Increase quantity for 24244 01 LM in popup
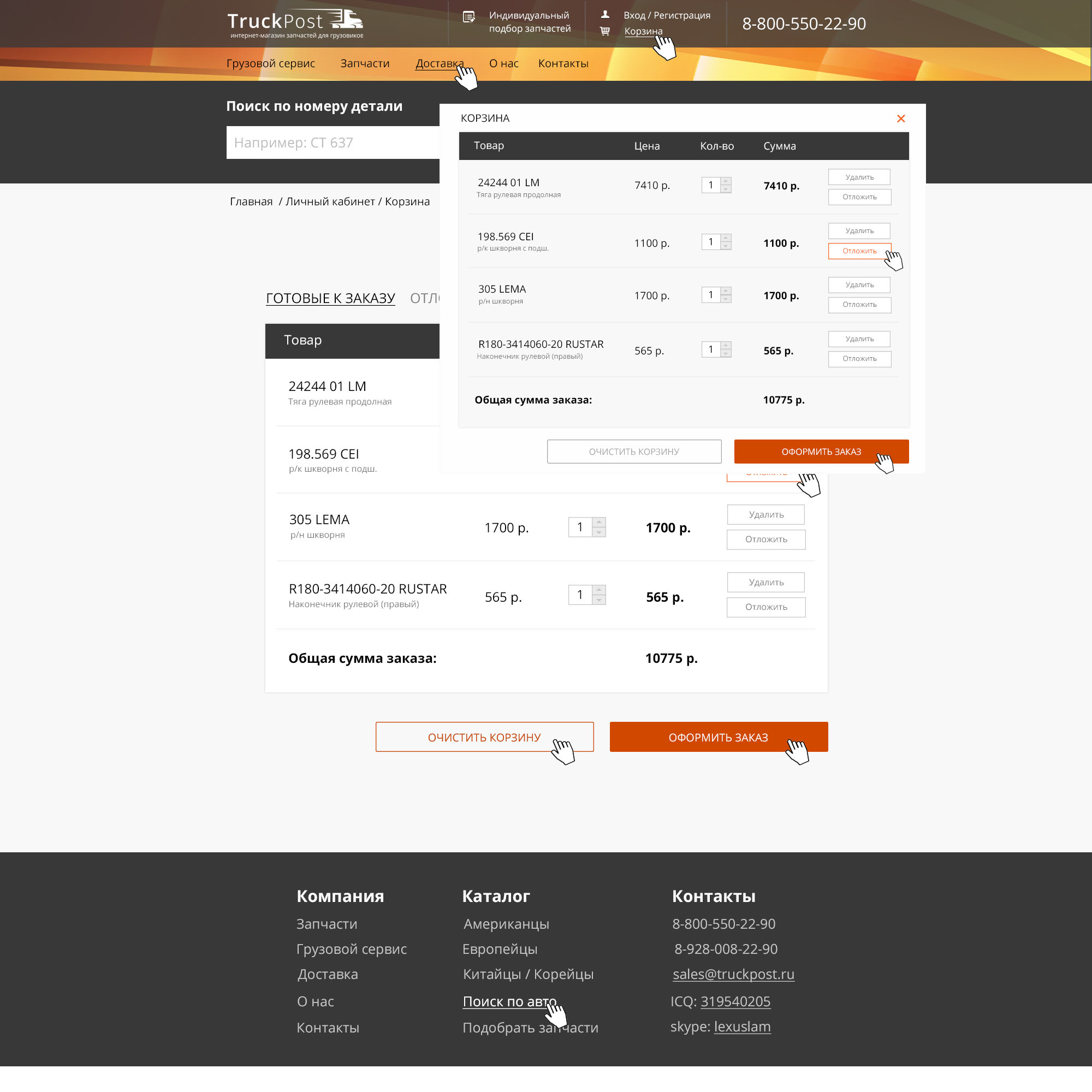Image resolution: width=1092 pixels, height=1092 pixels. point(726,181)
